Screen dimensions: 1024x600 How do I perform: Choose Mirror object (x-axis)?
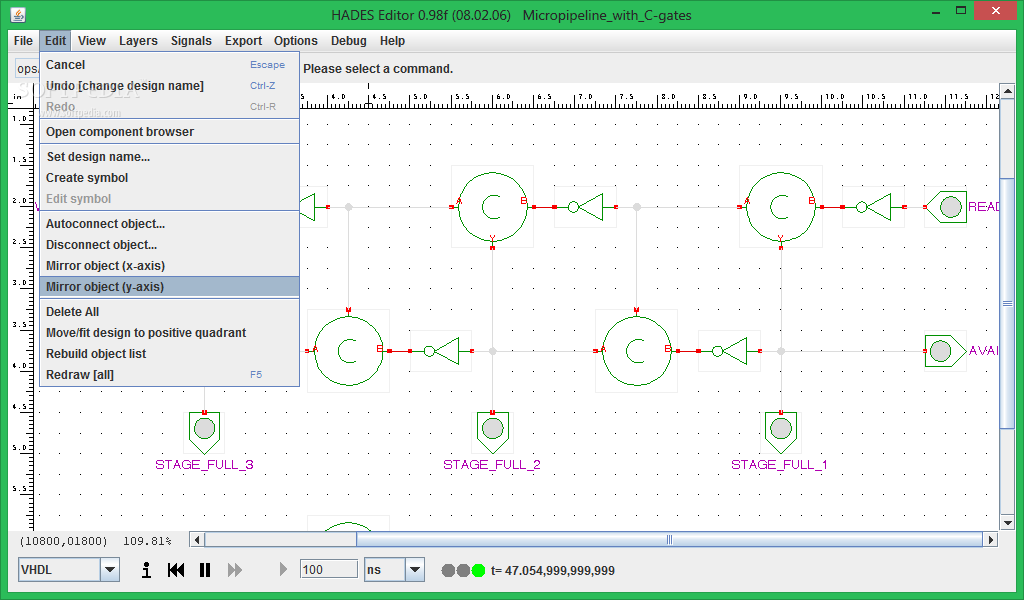tap(169, 266)
